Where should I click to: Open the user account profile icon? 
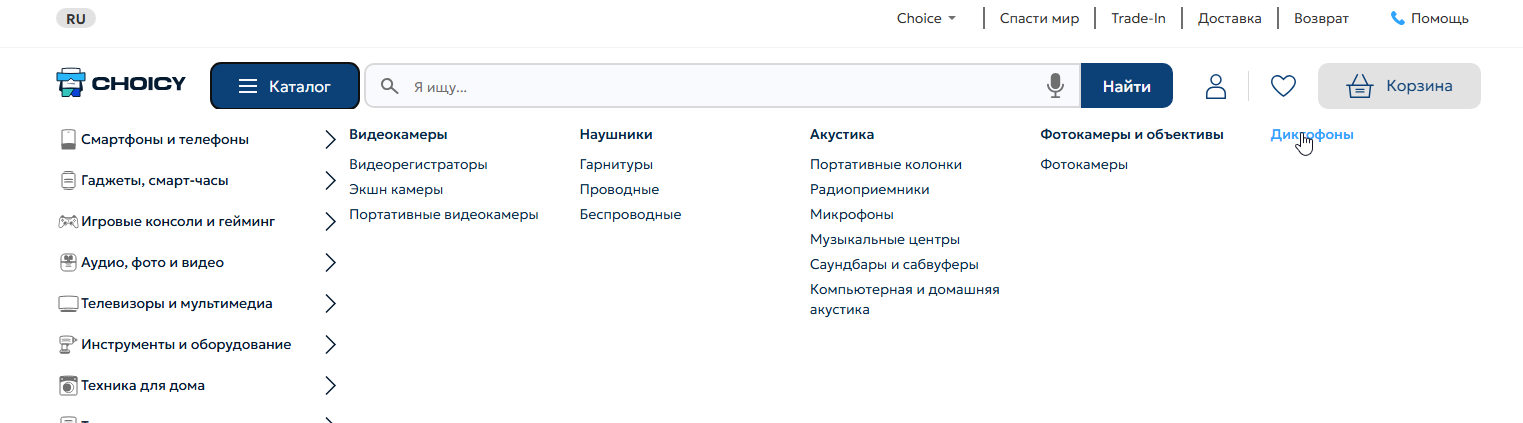[x=1216, y=86]
